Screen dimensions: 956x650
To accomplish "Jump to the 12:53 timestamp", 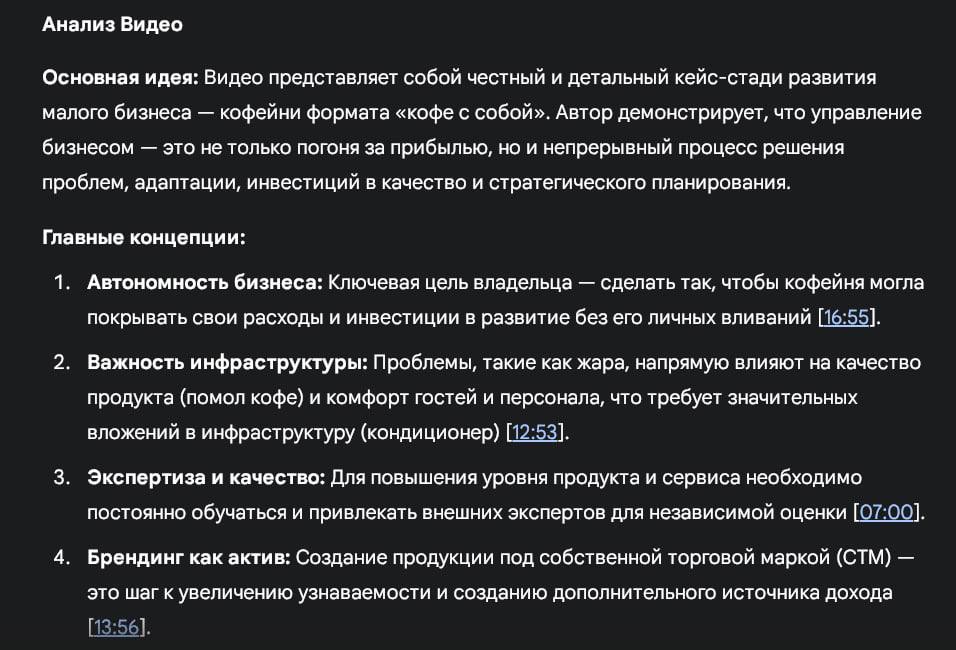I will pos(536,433).
